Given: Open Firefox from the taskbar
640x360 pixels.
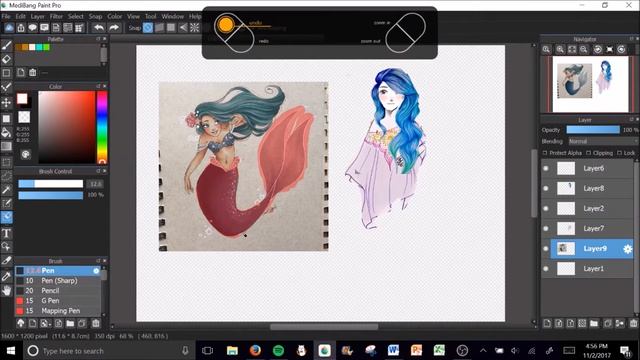Looking at the screenshot, I should (255, 350).
